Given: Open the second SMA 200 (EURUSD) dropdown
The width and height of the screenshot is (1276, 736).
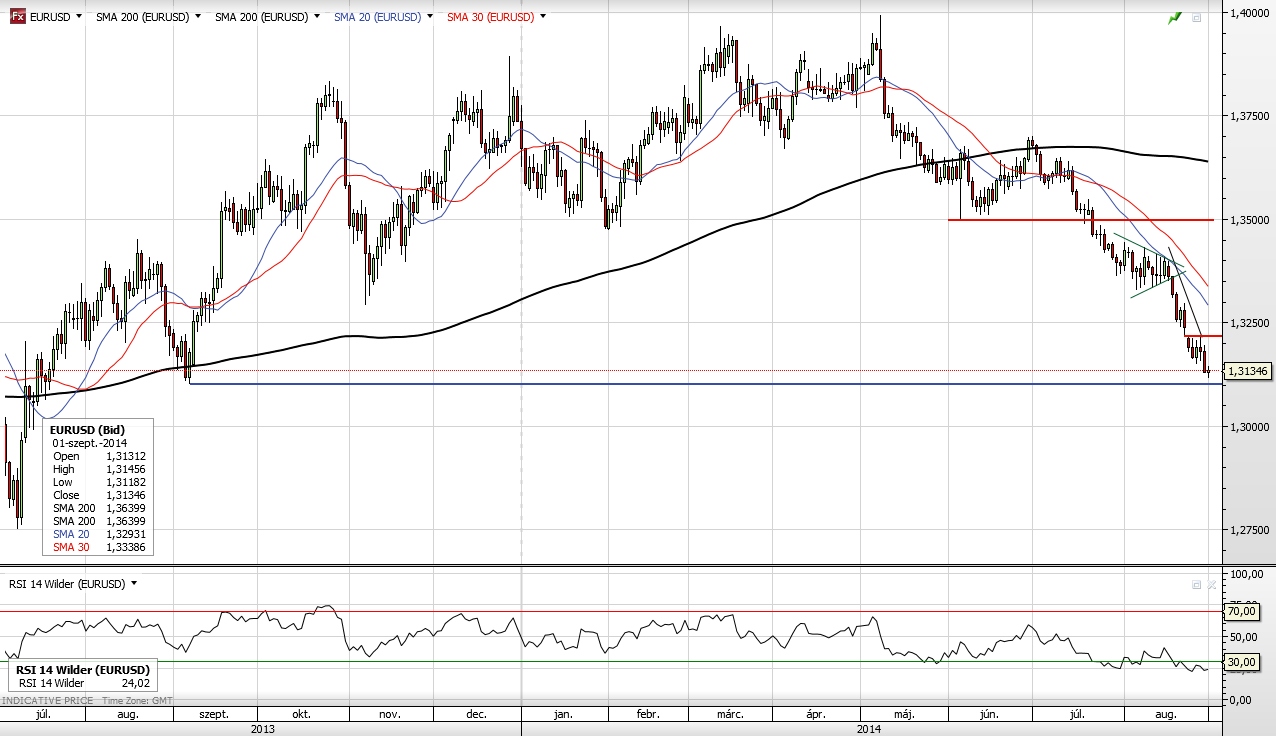Looking at the screenshot, I should pyautogui.click(x=317, y=17).
